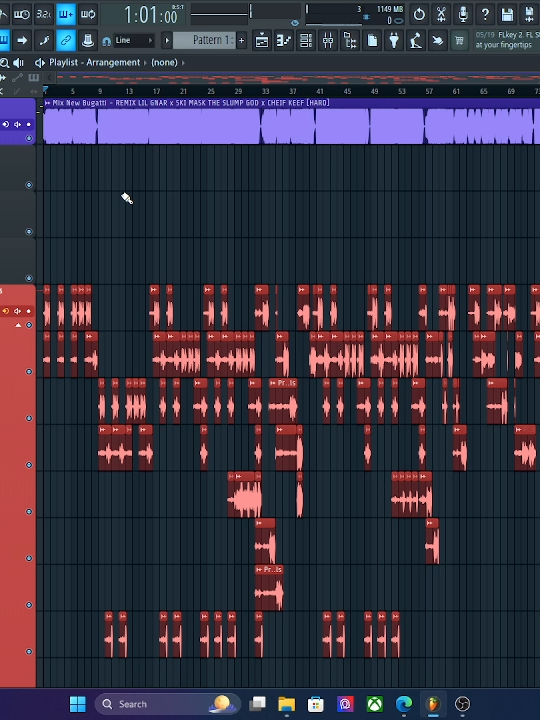The image size is (540, 720).
Task: Click the (none) pattern breadcrumb
Action: coord(164,62)
